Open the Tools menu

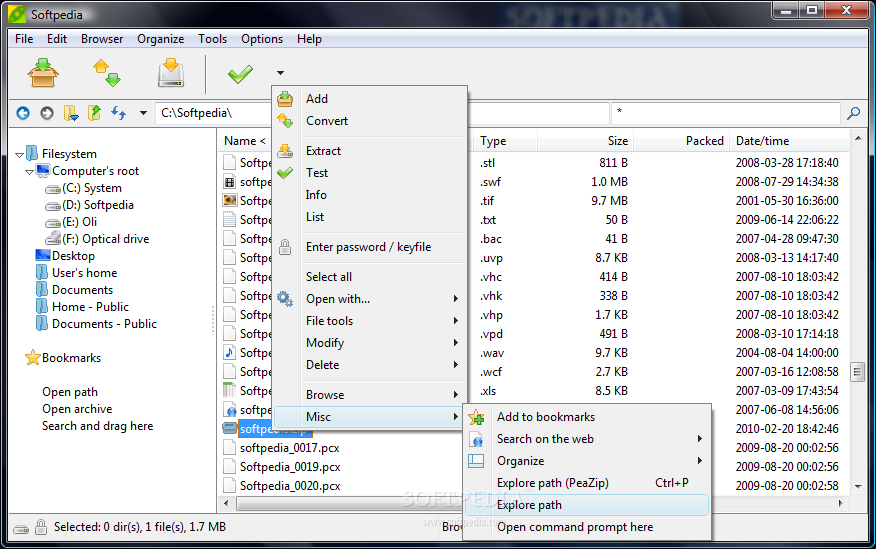(x=212, y=39)
